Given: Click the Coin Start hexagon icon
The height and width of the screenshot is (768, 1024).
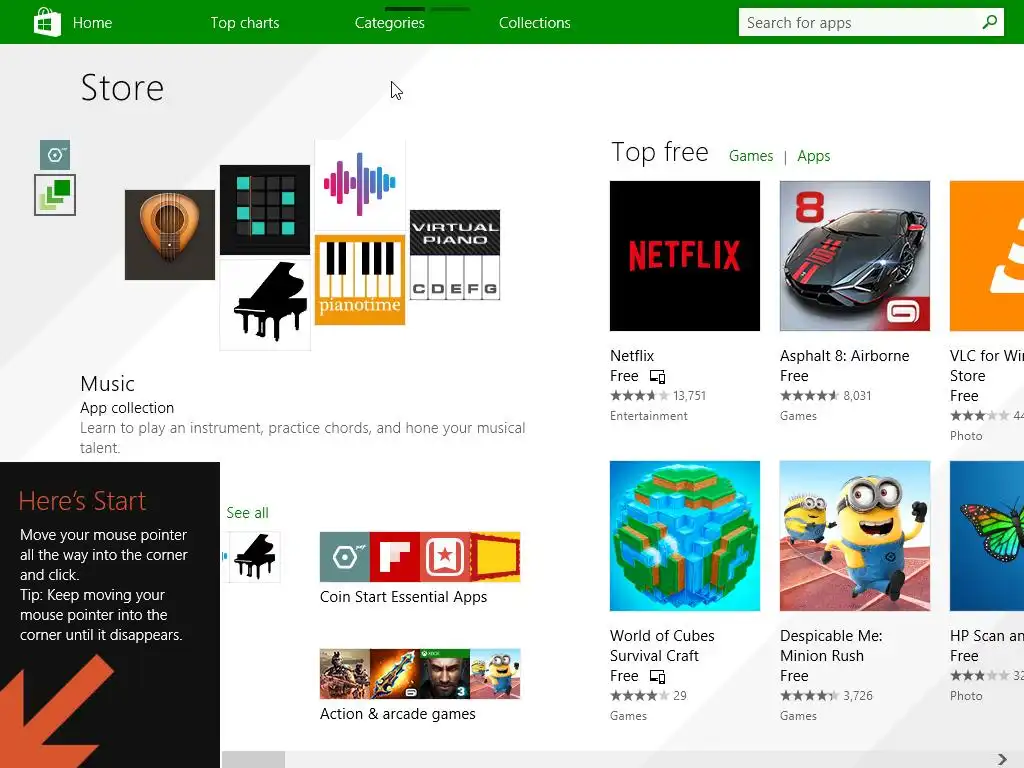Looking at the screenshot, I should click(x=345, y=557).
